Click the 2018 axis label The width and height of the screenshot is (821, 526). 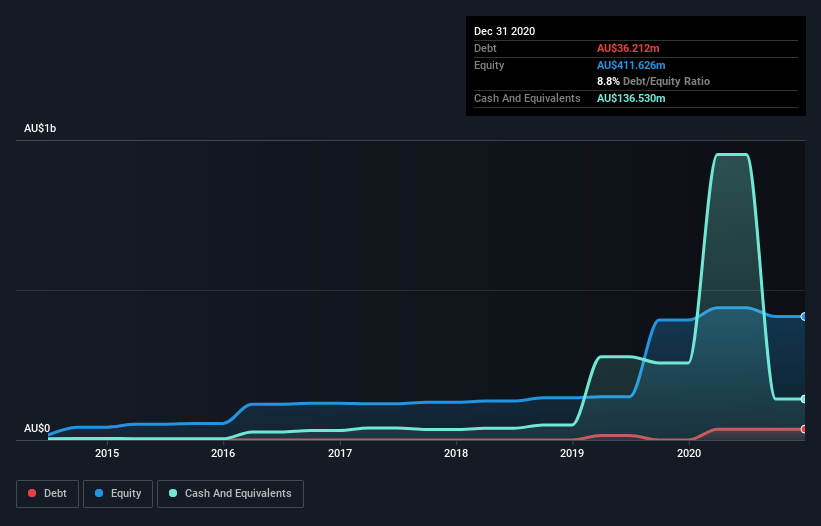pyautogui.click(x=456, y=453)
